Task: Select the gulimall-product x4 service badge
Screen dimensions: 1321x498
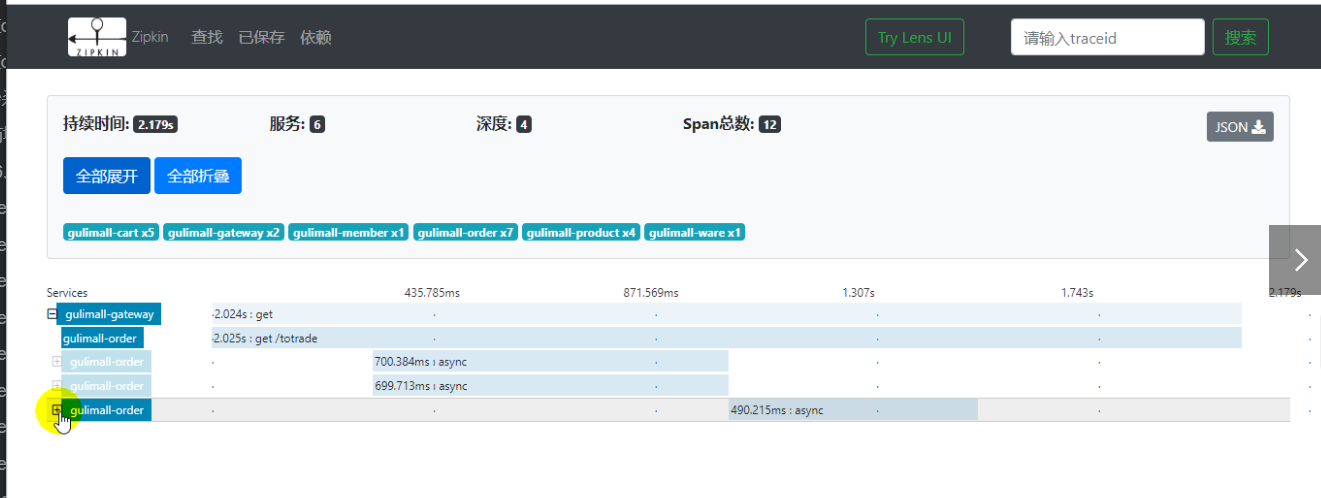Action: [581, 232]
